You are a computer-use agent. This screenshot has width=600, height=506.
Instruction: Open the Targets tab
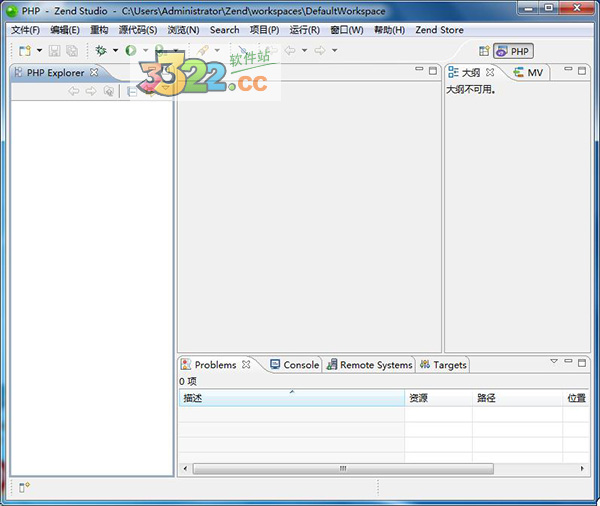pyautogui.click(x=444, y=365)
